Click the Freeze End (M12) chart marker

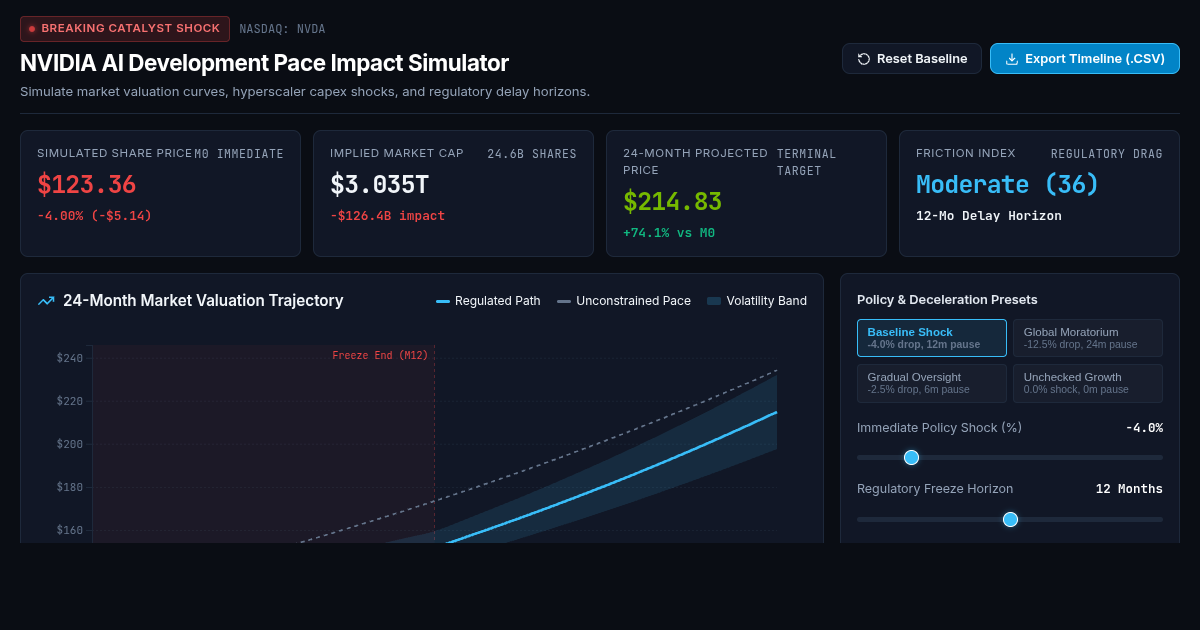tap(380, 355)
